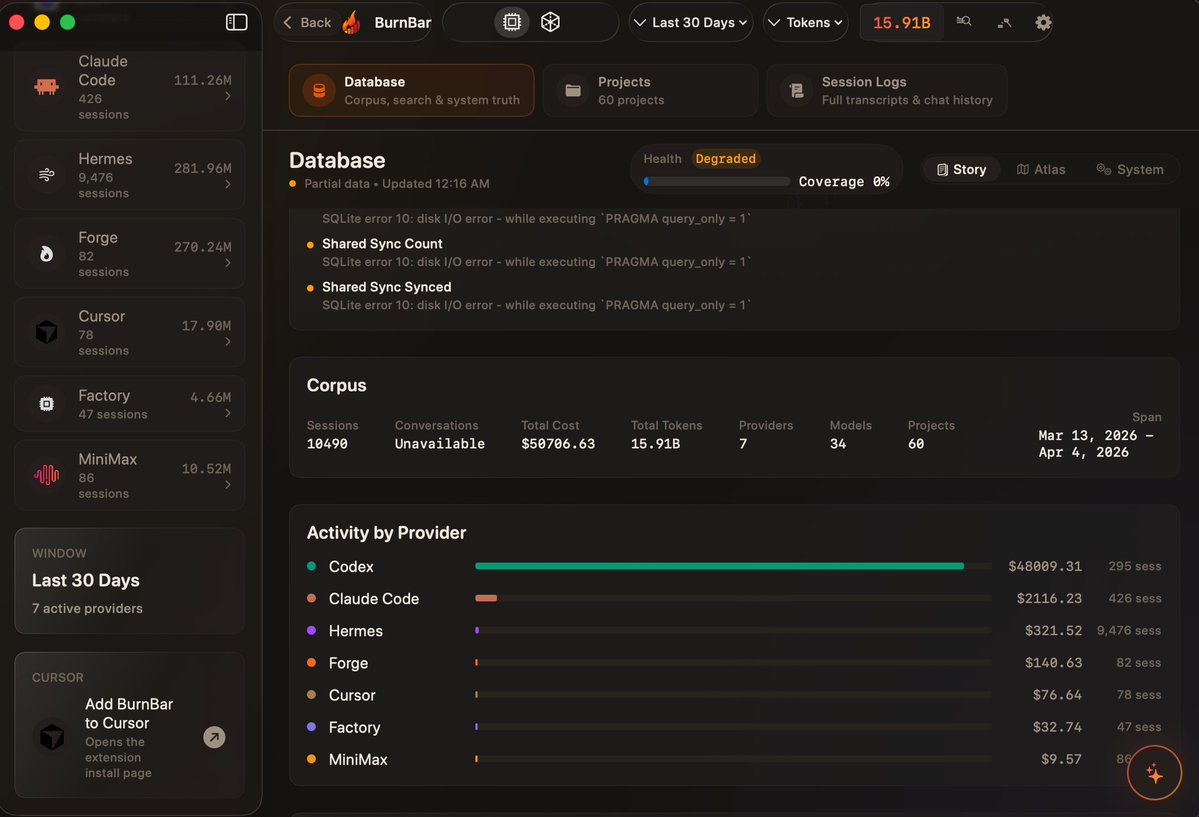Expand the MiniMax row chevron
This screenshot has height=817, width=1199.
[x=228, y=485]
